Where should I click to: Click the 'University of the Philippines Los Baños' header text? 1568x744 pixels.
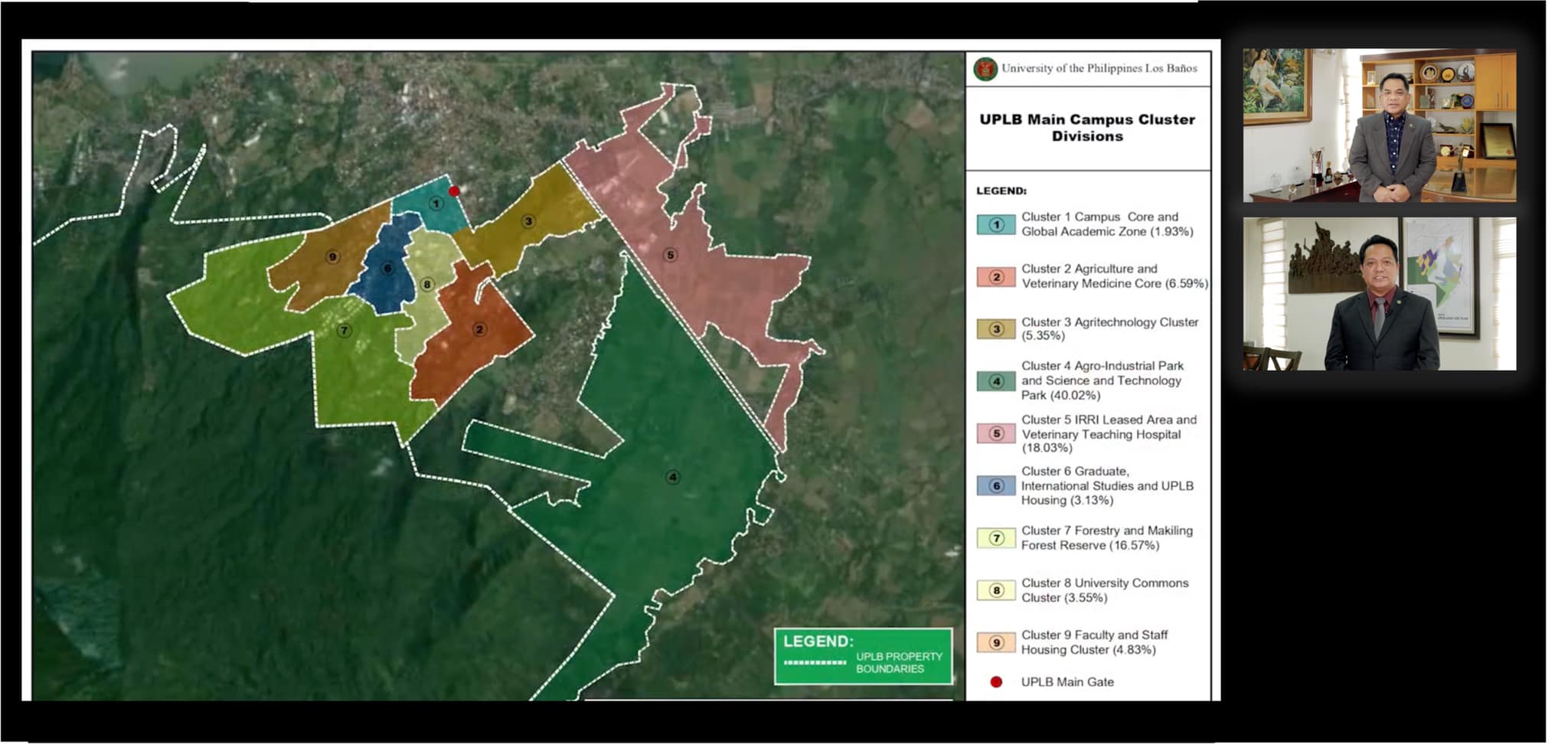point(1099,68)
